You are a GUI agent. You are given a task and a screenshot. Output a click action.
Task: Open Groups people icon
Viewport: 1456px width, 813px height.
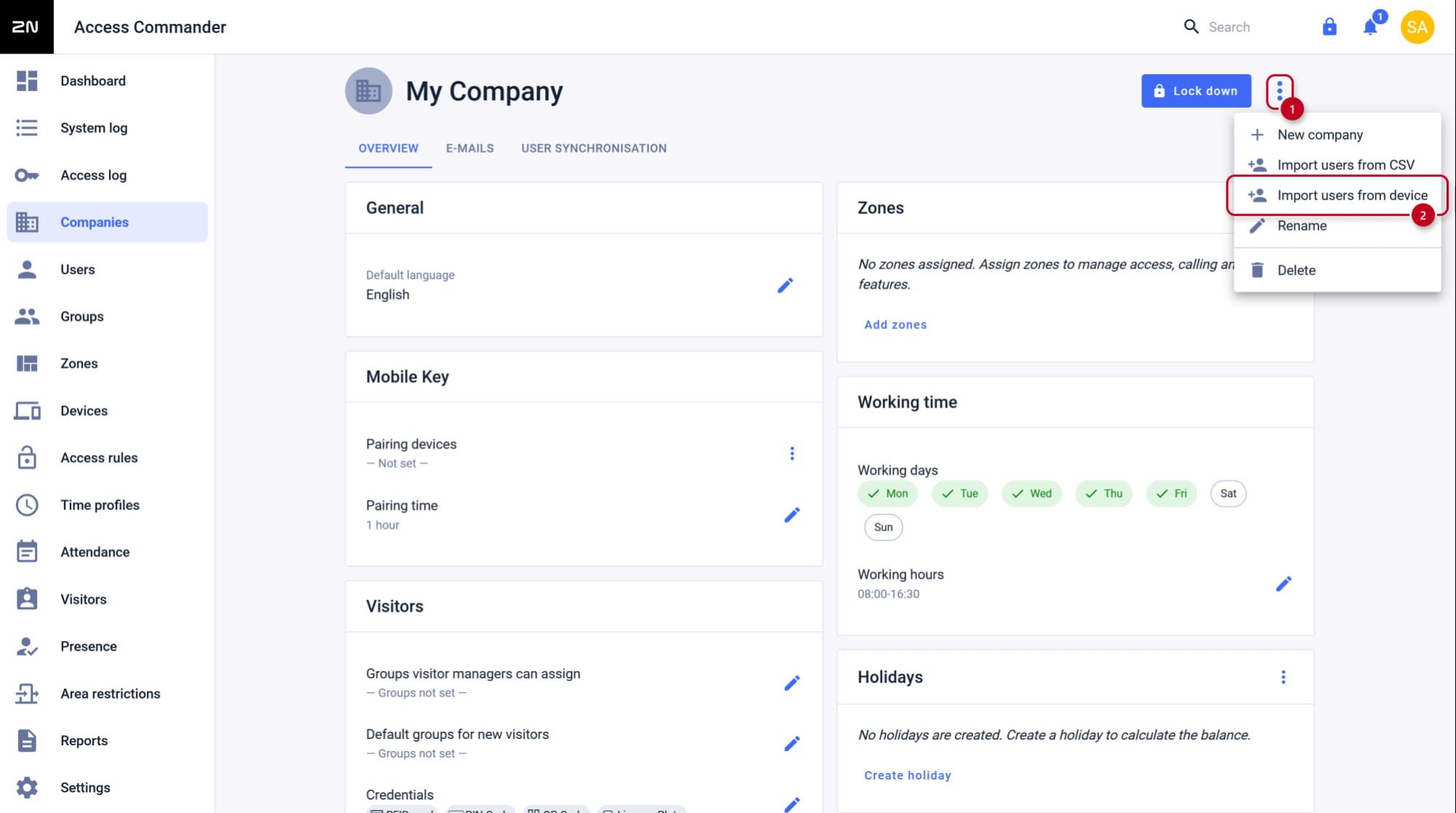click(x=27, y=317)
